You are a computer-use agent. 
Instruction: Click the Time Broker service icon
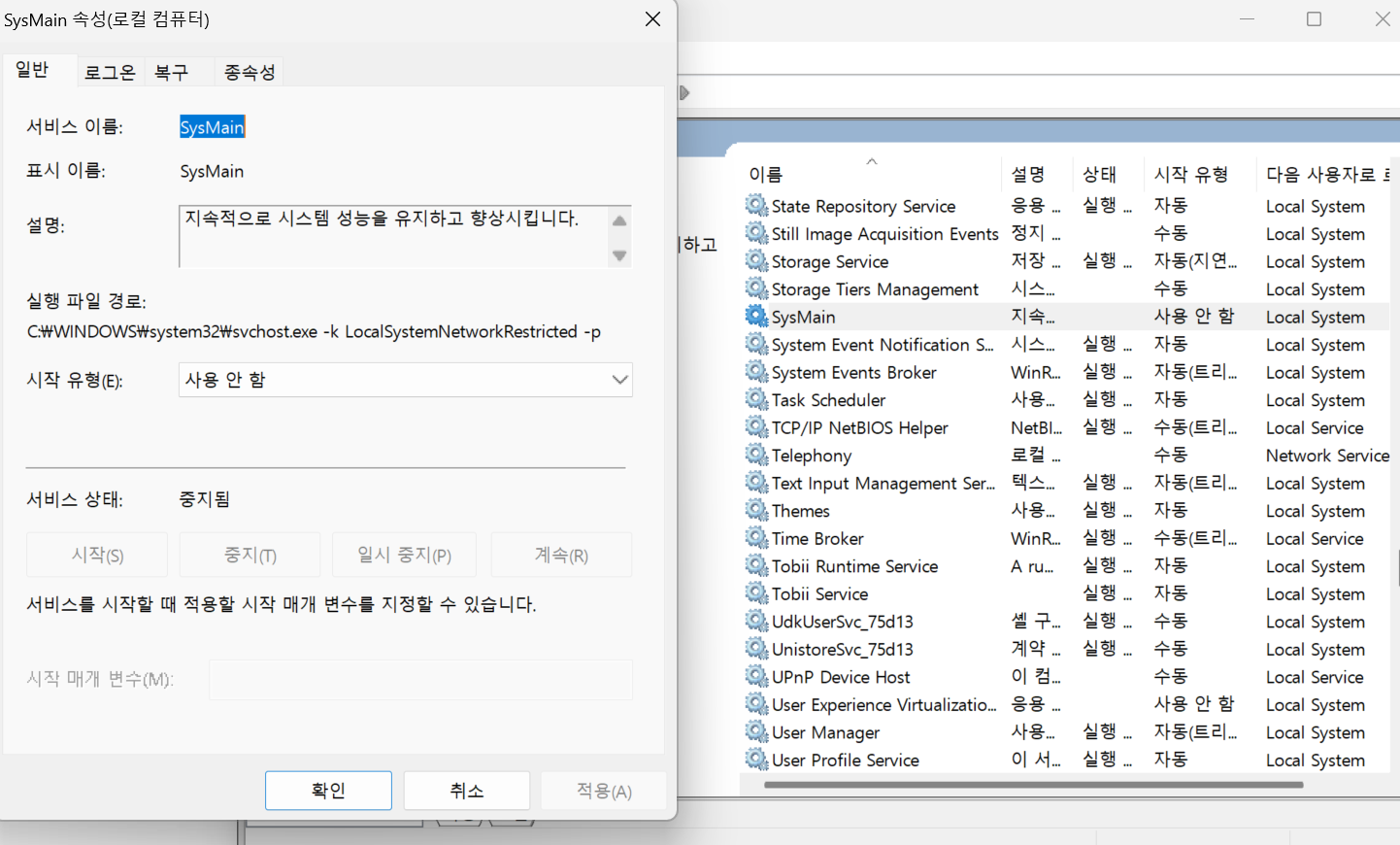click(x=756, y=537)
